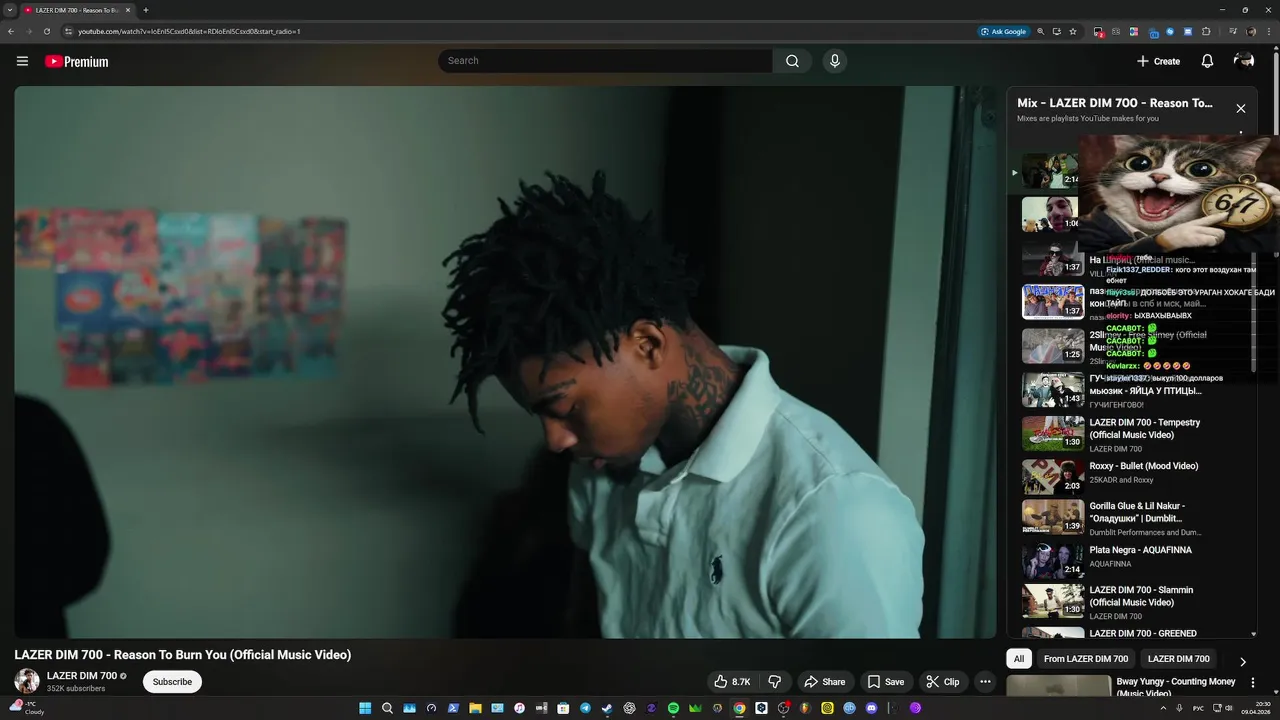Screen dimensions: 1280x720
Task: Open the account avatar menu
Action: [x=1244, y=61]
